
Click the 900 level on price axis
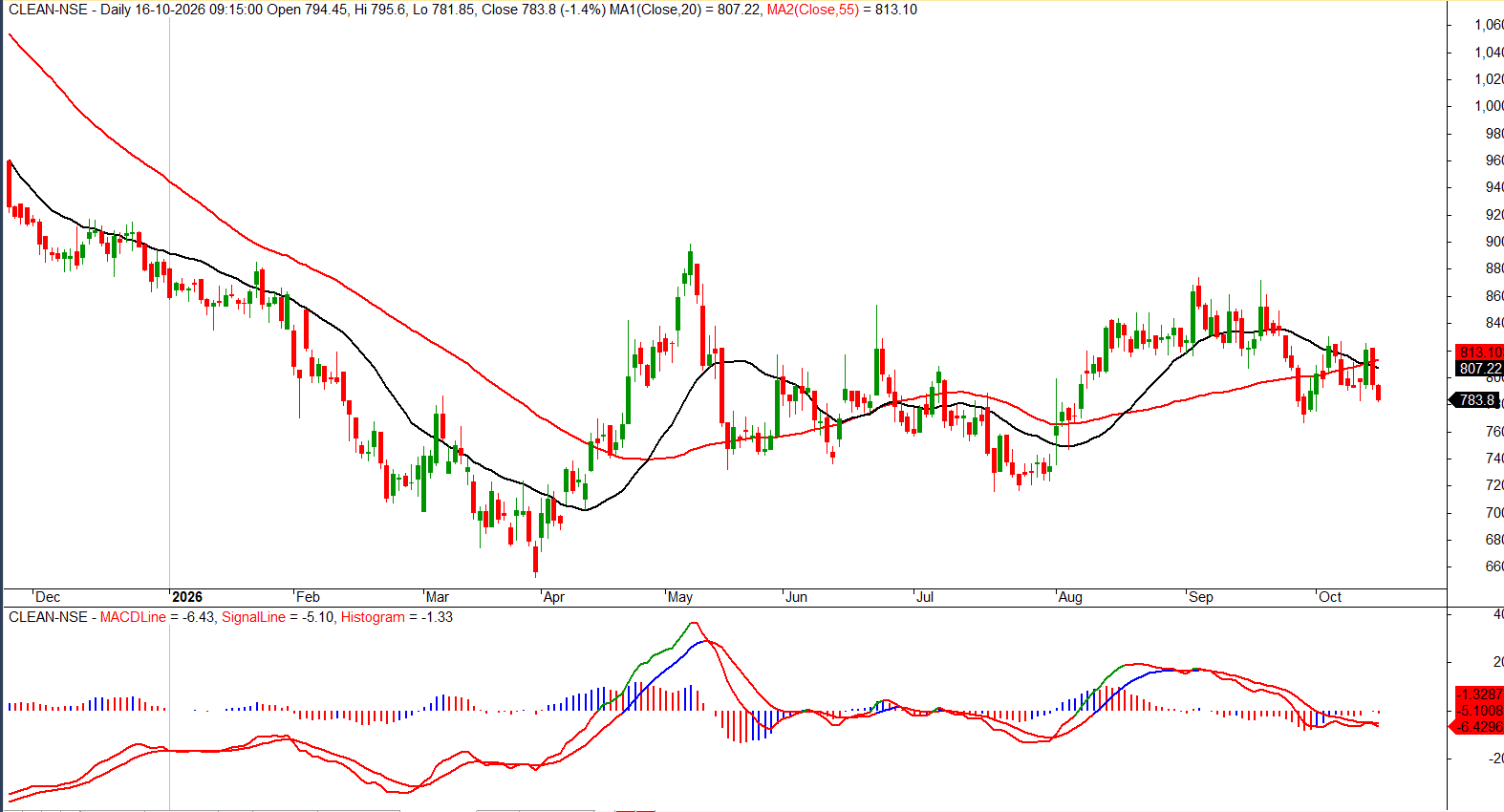coord(1494,242)
